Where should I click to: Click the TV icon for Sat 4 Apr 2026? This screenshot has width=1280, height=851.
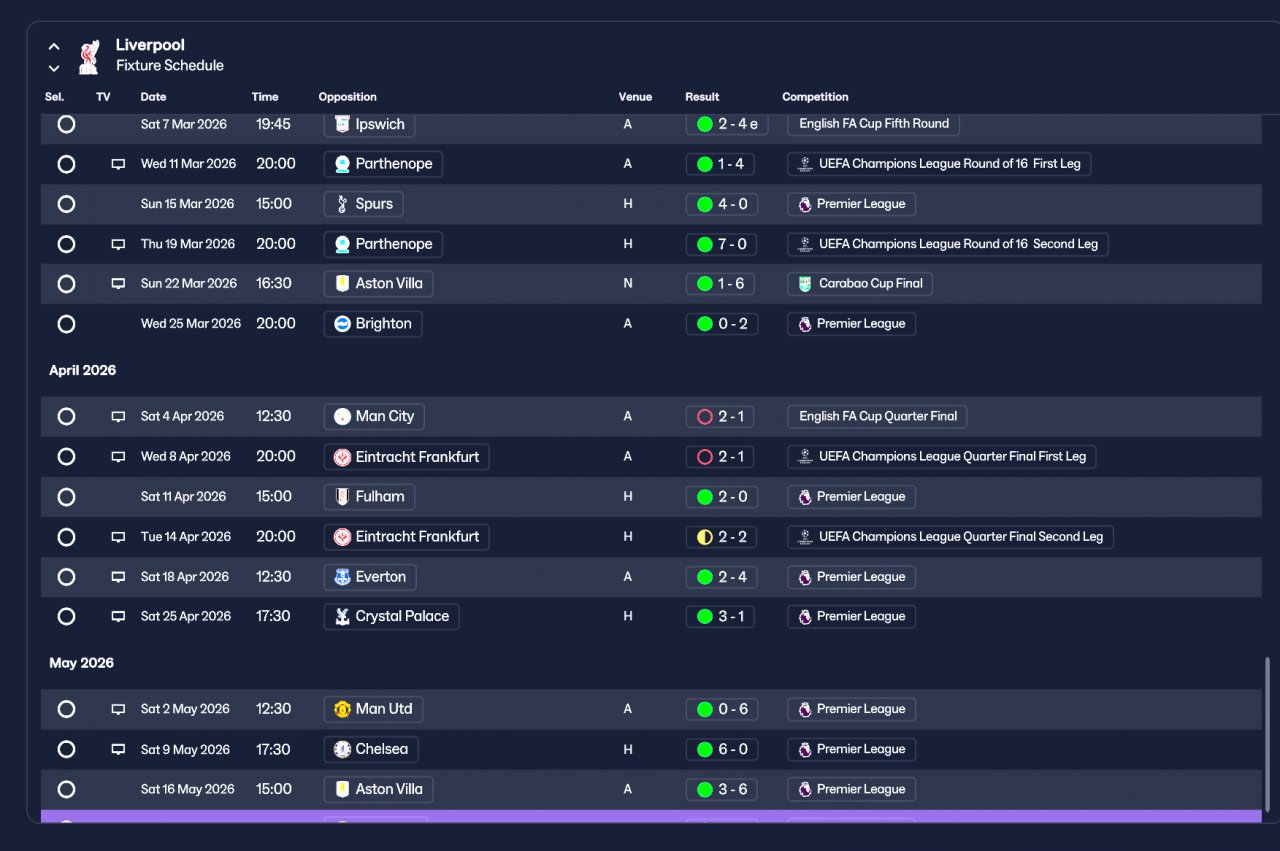pyautogui.click(x=118, y=416)
